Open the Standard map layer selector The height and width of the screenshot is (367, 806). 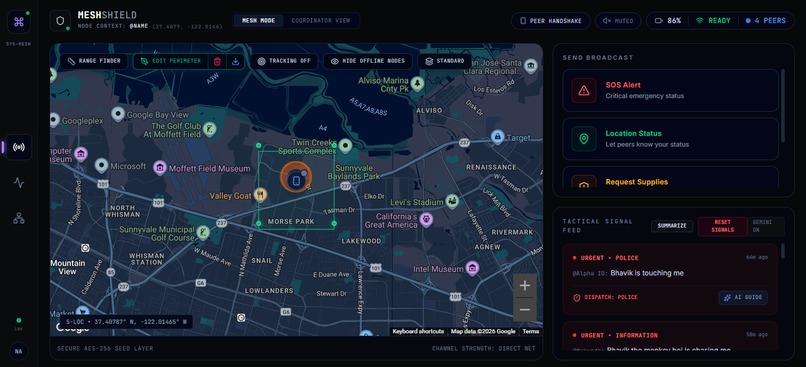(x=444, y=61)
